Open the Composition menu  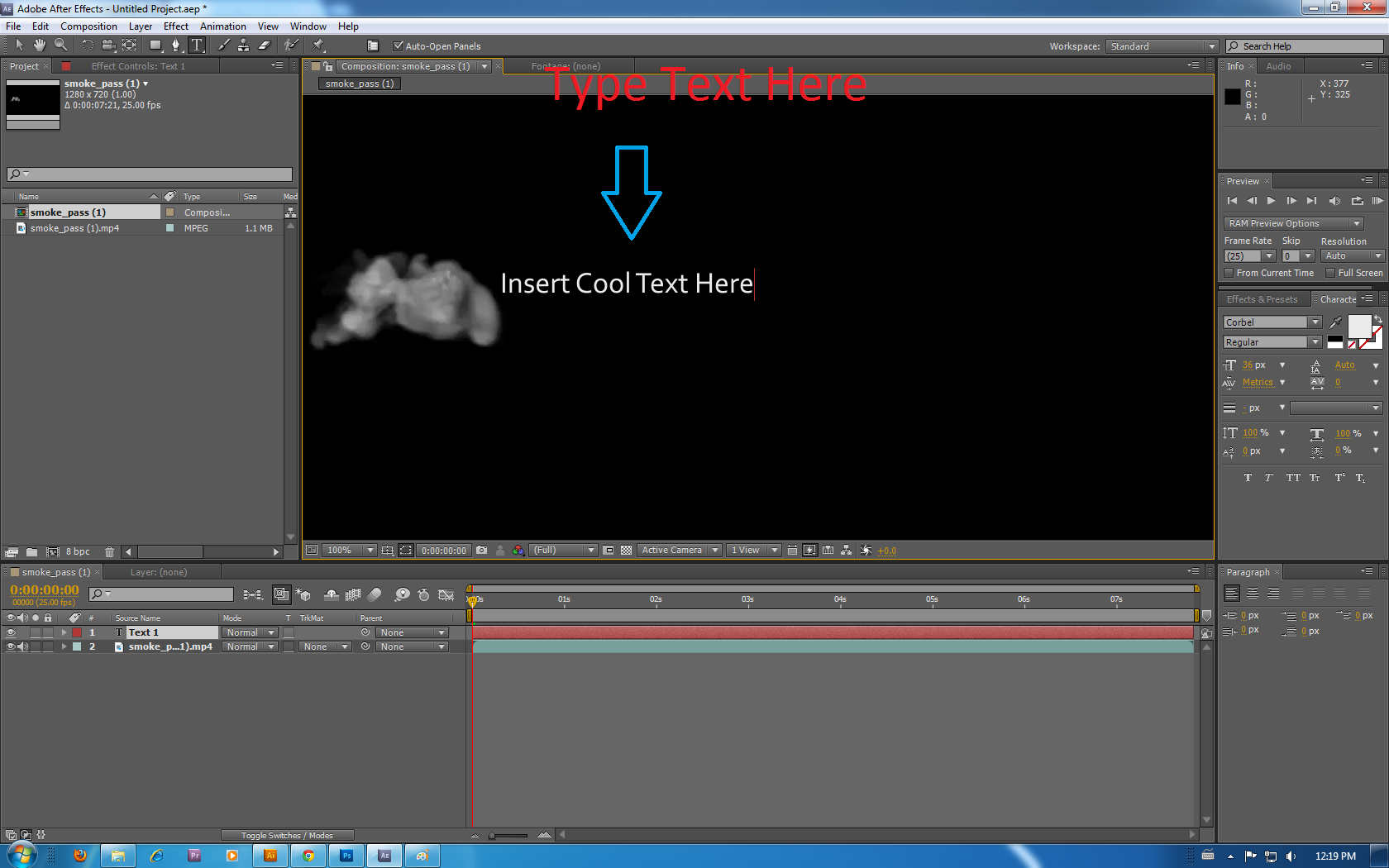coord(88,26)
